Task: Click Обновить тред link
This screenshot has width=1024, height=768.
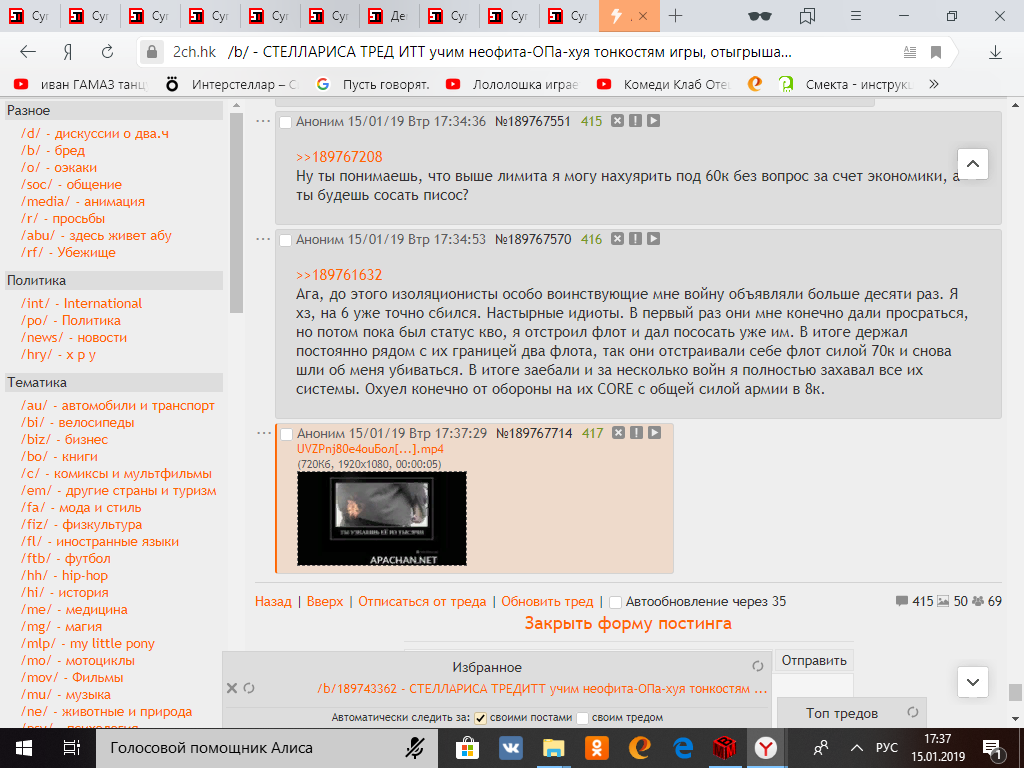Action: click(547, 601)
